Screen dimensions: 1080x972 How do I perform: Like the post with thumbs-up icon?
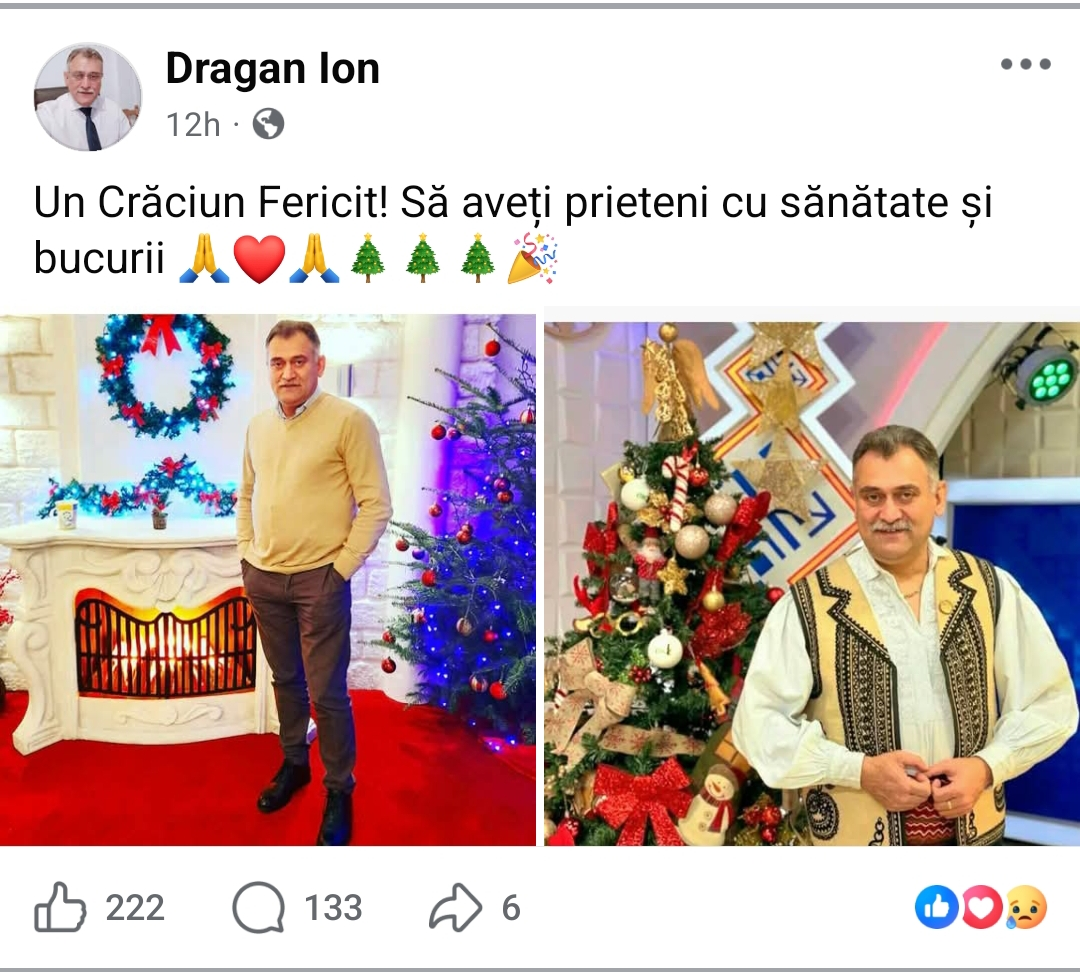tap(60, 907)
